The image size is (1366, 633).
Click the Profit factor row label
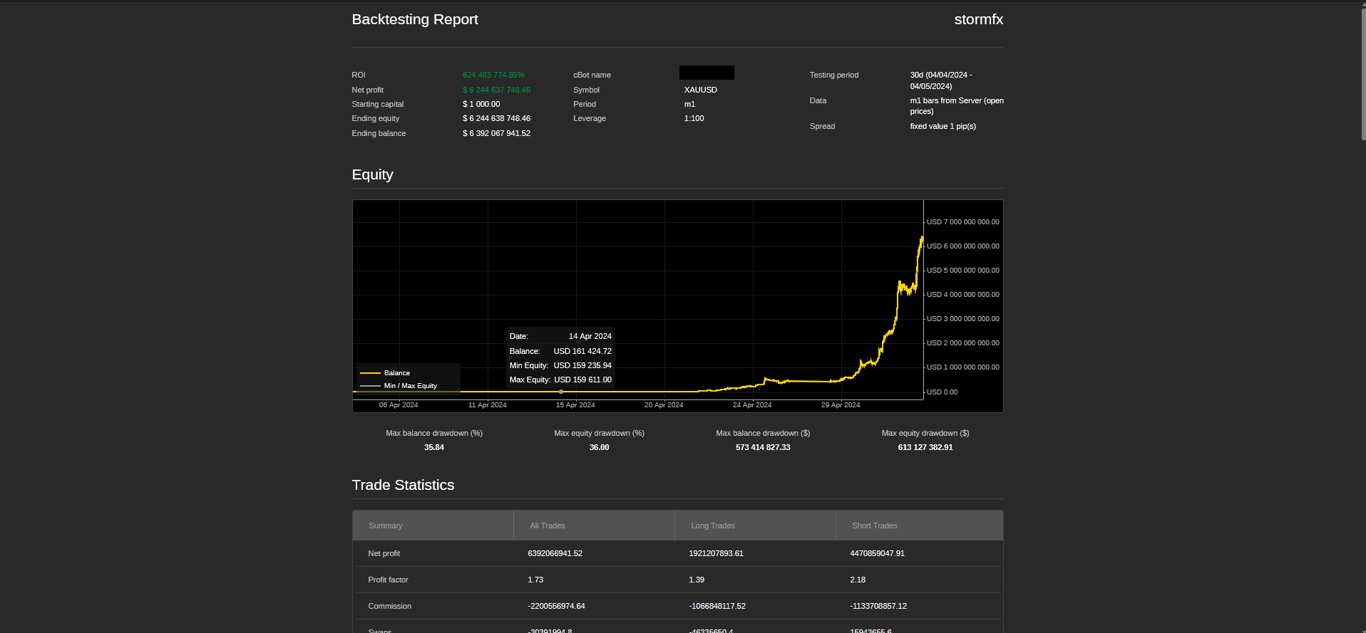388,580
